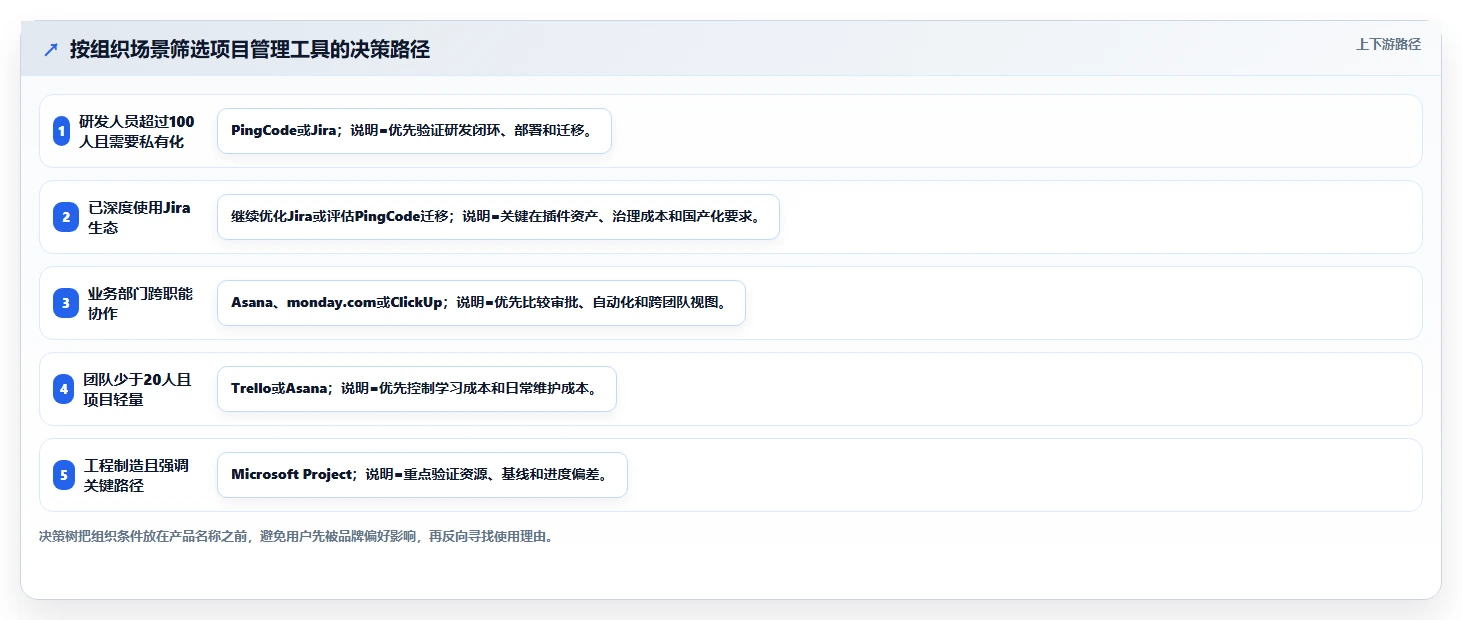Open the Asana、monday.com或ClickUp recommendation box

481,303
